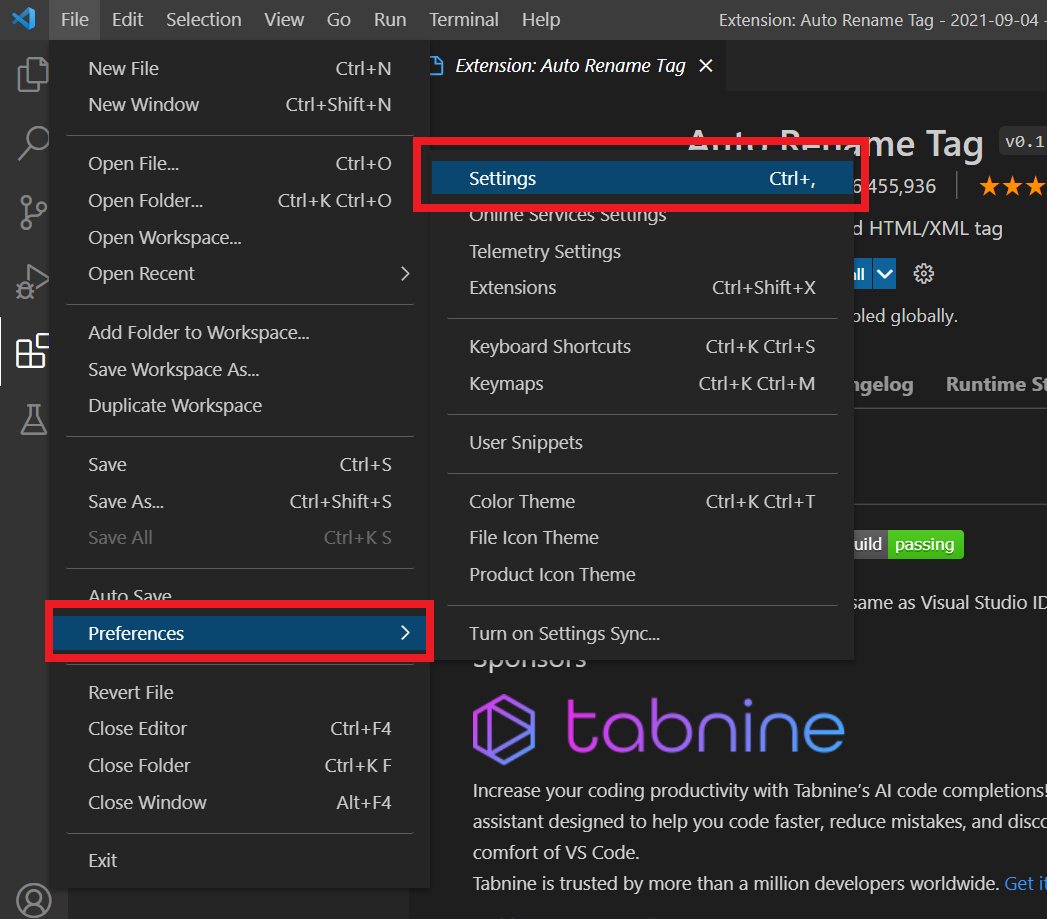Open the Terminal menu
This screenshot has width=1047, height=919.
(x=463, y=20)
